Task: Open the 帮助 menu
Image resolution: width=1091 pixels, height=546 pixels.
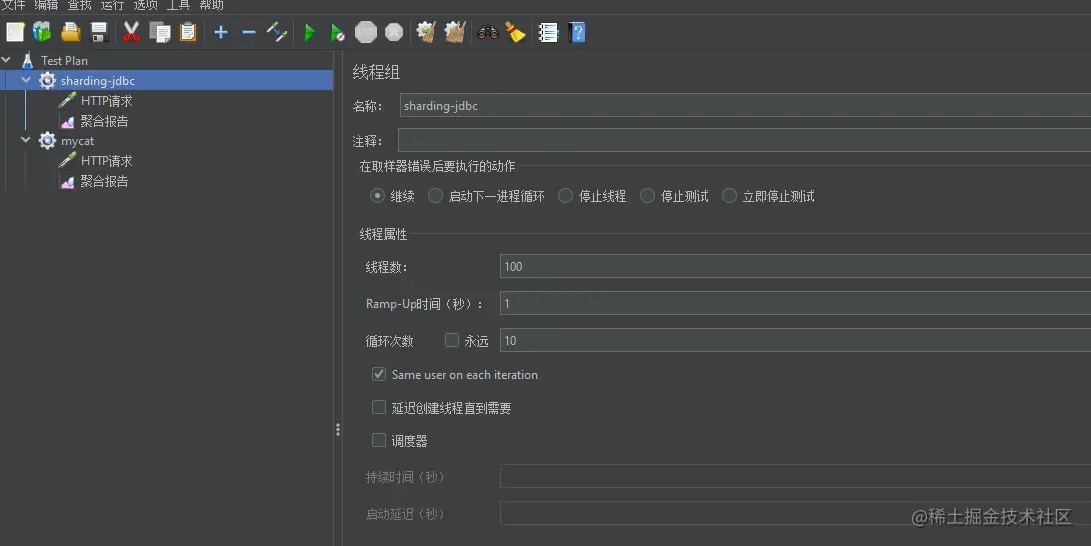Action: (212, 6)
